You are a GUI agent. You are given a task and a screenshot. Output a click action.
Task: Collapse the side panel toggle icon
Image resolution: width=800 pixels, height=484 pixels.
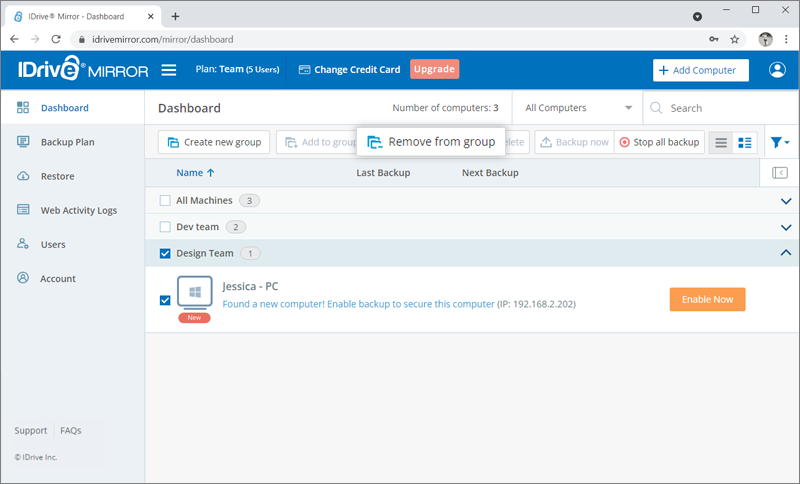point(780,173)
